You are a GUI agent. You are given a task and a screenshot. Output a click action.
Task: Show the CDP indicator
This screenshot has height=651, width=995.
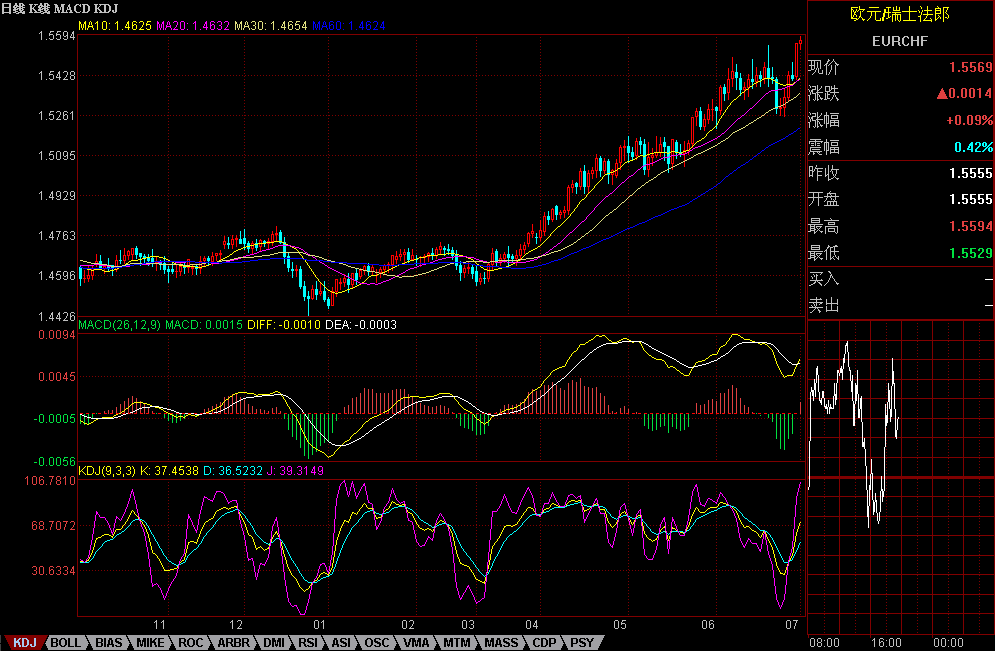545,643
